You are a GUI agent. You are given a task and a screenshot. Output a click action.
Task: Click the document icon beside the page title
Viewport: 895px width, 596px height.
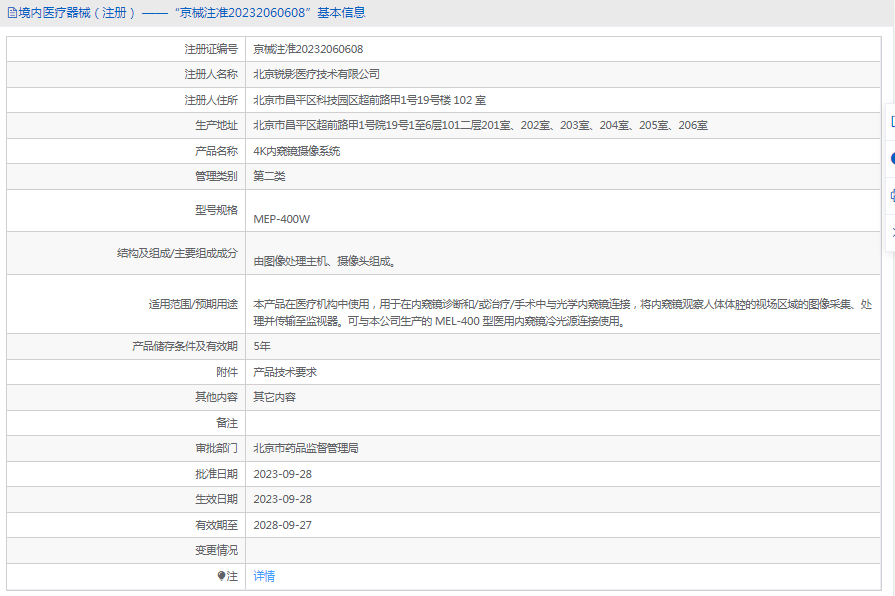[x=12, y=13]
